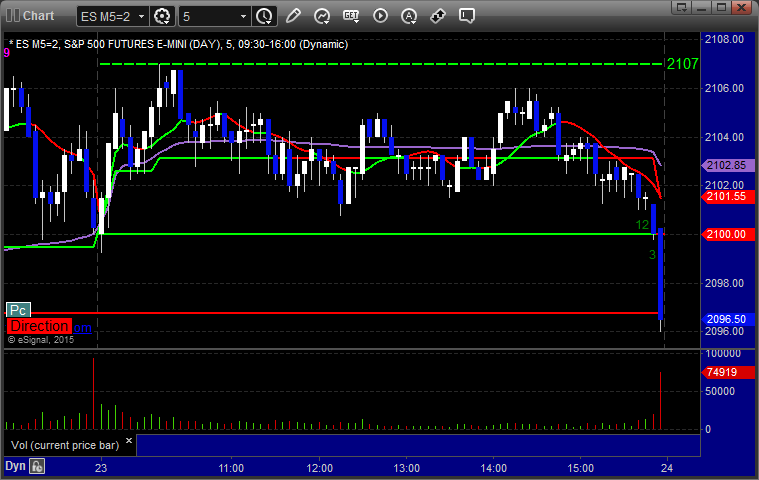Click the window pop-out restore icon
759x480 pixels.
682,7
